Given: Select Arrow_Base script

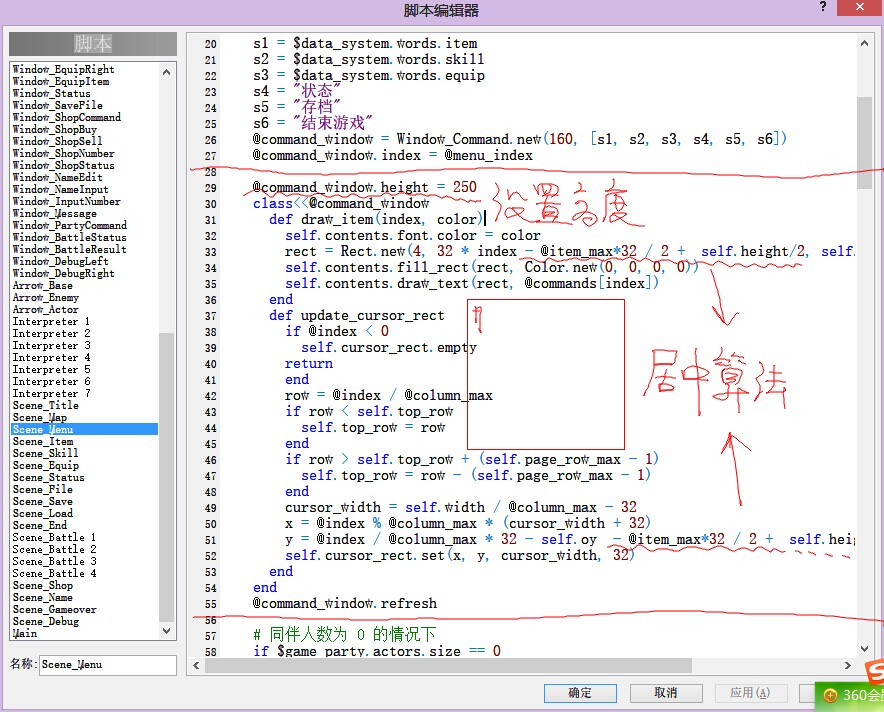Looking at the screenshot, I should (x=43, y=285).
